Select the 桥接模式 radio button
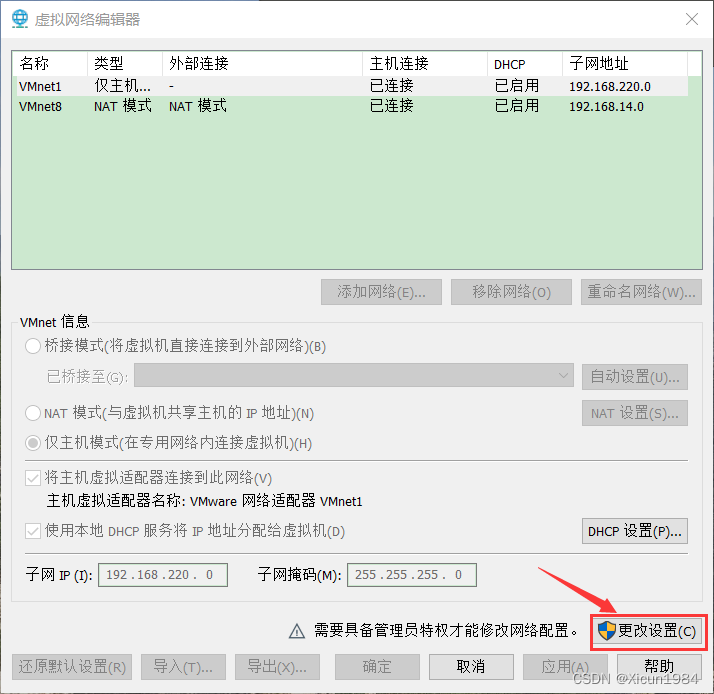This screenshot has height=694, width=714. [33, 346]
